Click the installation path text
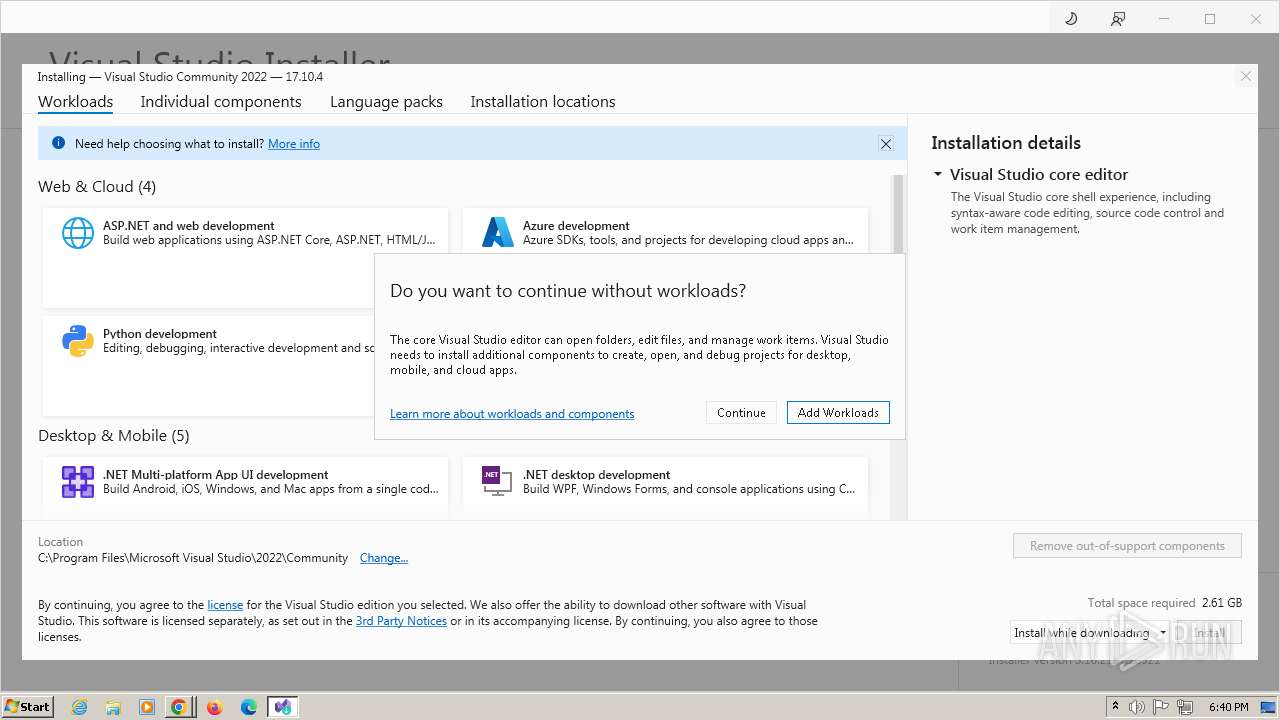This screenshot has width=1280, height=720. coord(193,558)
